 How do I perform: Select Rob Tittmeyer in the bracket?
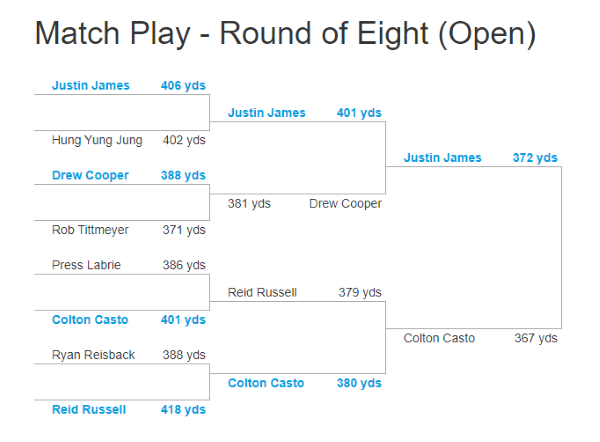pos(90,230)
